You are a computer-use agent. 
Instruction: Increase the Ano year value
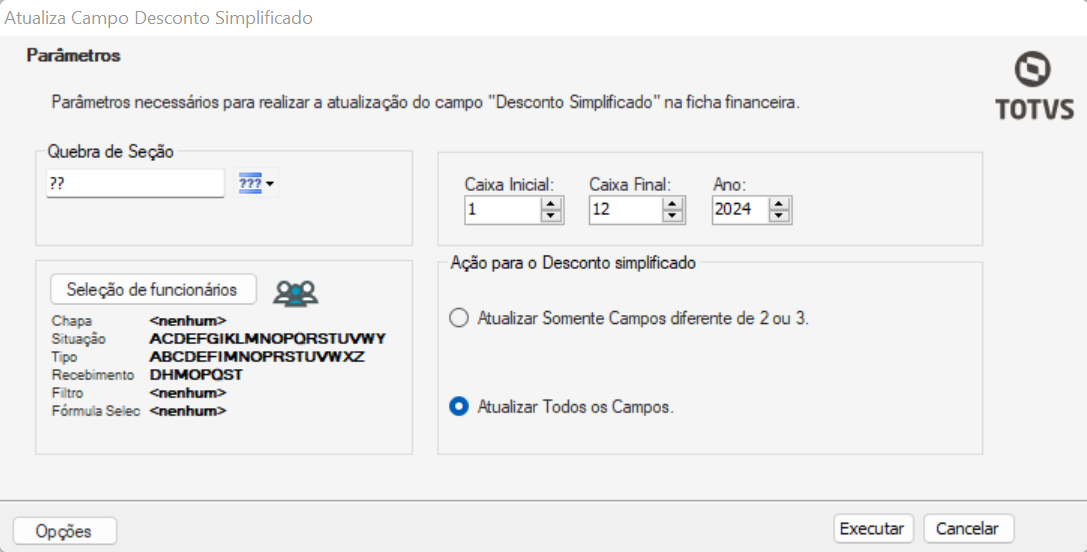pyautogui.click(x=781, y=204)
